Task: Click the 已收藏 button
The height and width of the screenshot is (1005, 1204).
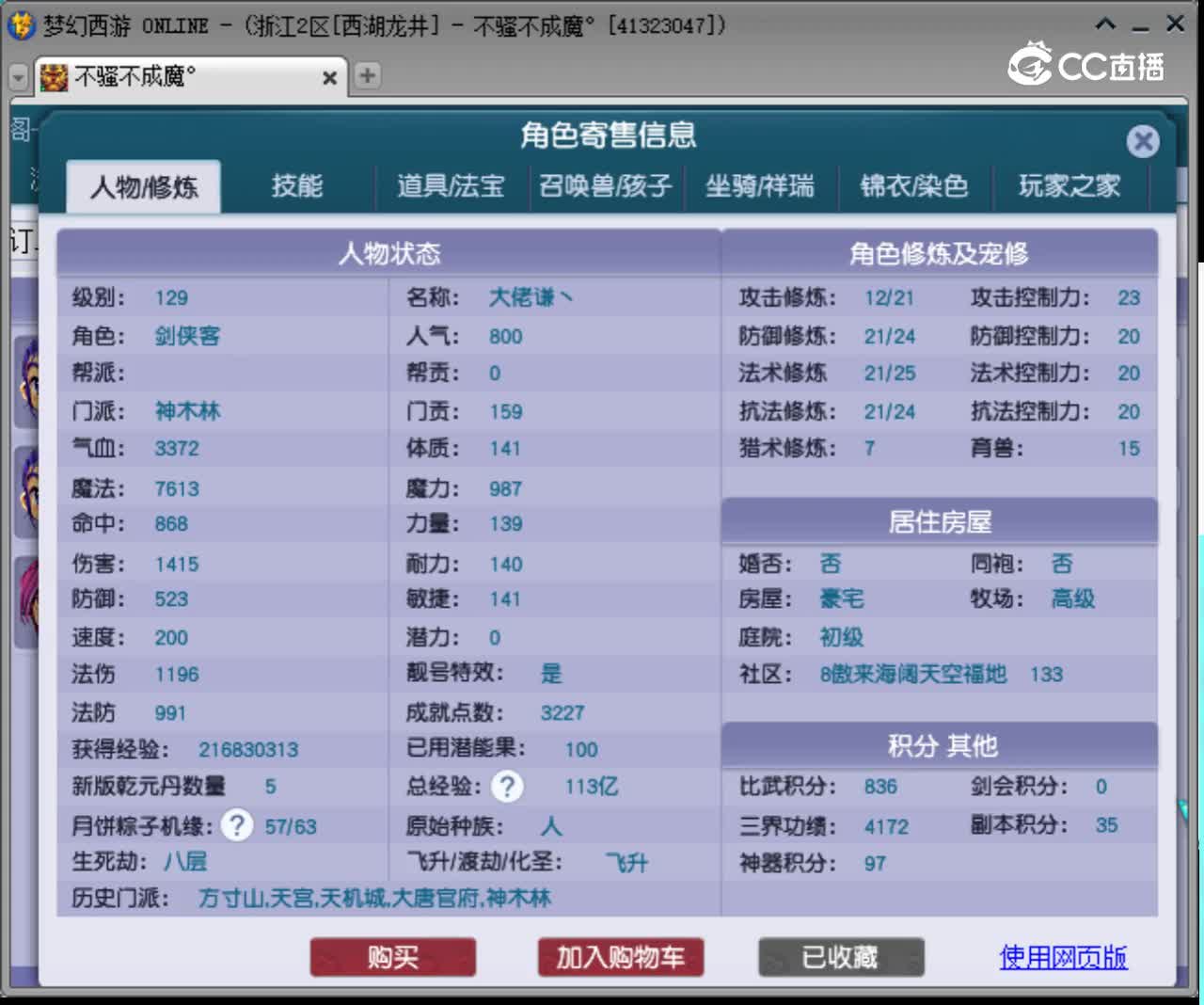Action: click(x=841, y=957)
